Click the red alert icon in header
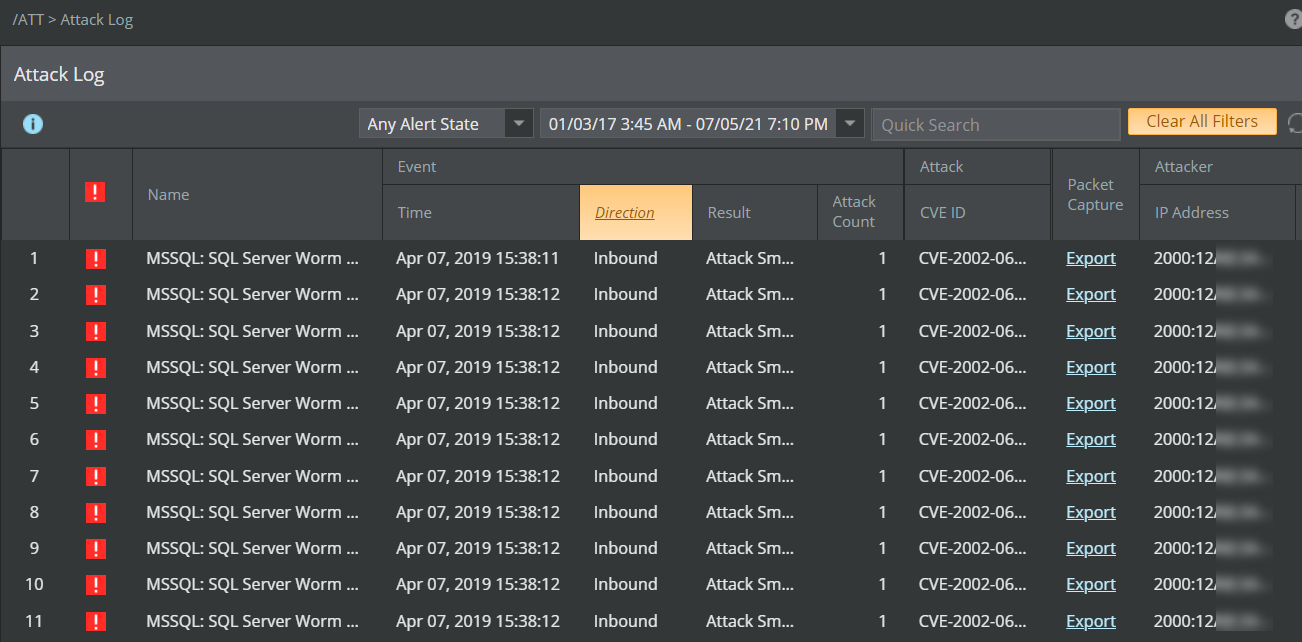Viewport: 1302px width, 642px height. (95, 192)
